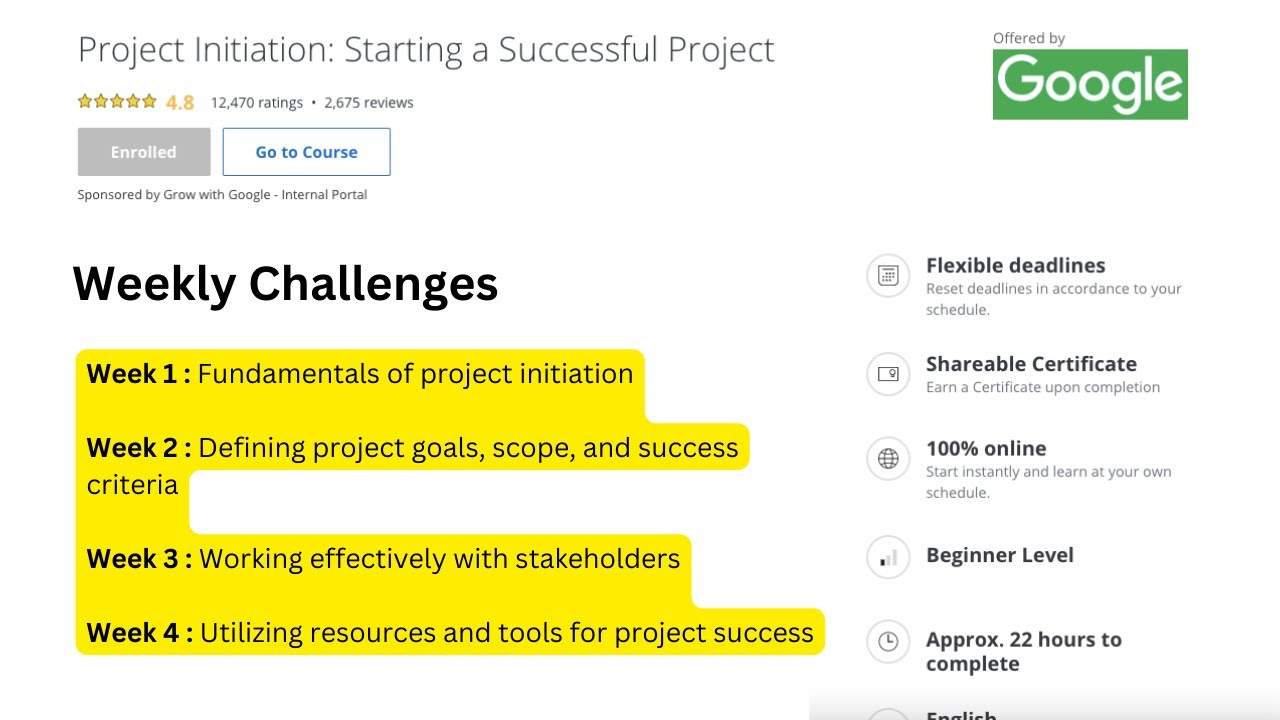Image resolution: width=1280 pixels, height=720 pixels.
Task: Click the Grow with Google sponsor text
Action: pyautogui.click(x=221, y=194)
